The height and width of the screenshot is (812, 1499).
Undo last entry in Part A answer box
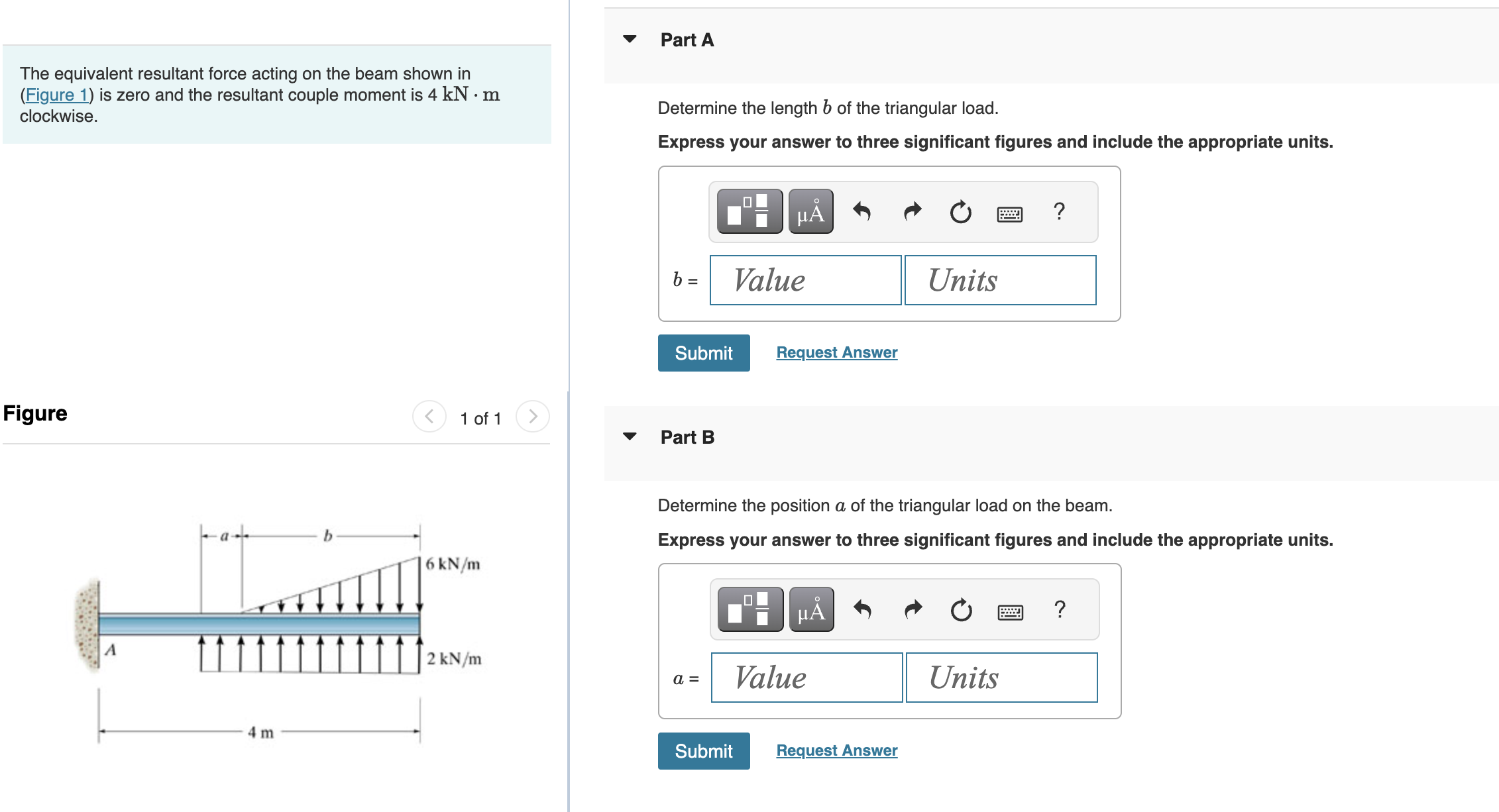point(862,212)
